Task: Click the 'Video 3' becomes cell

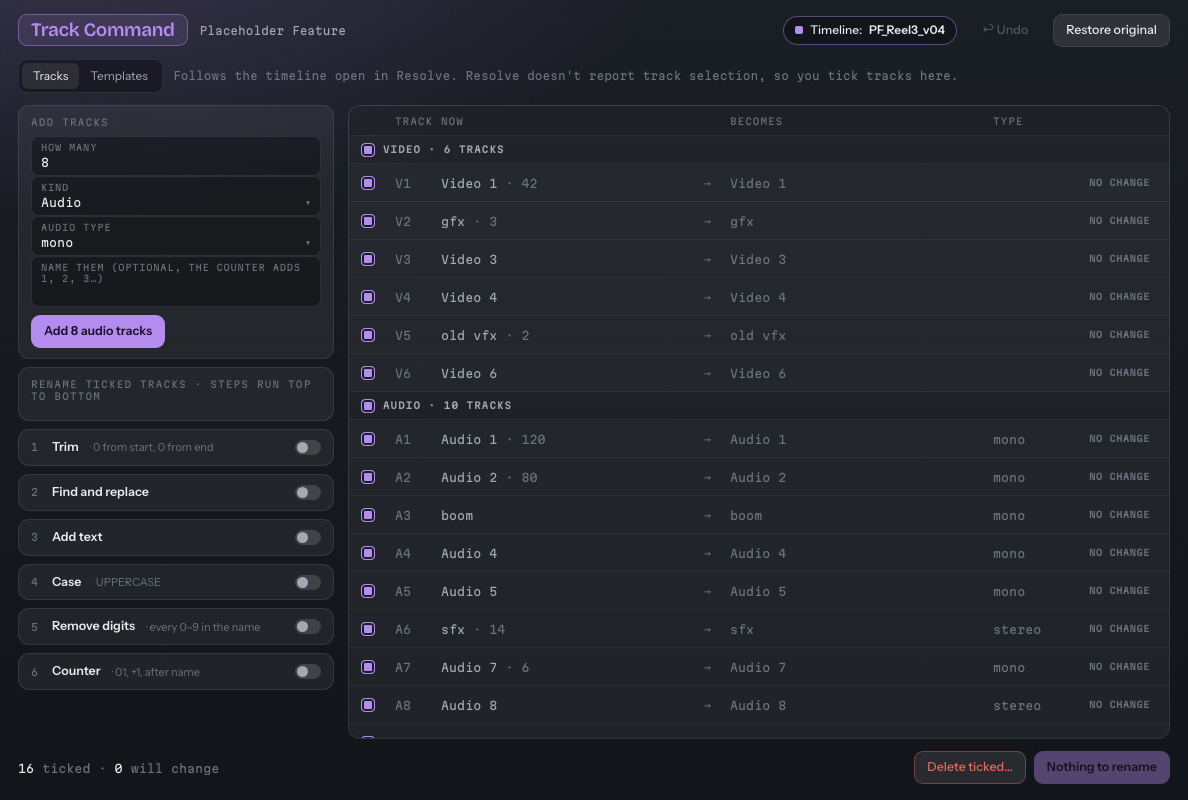Action: [x=758, y=259]
